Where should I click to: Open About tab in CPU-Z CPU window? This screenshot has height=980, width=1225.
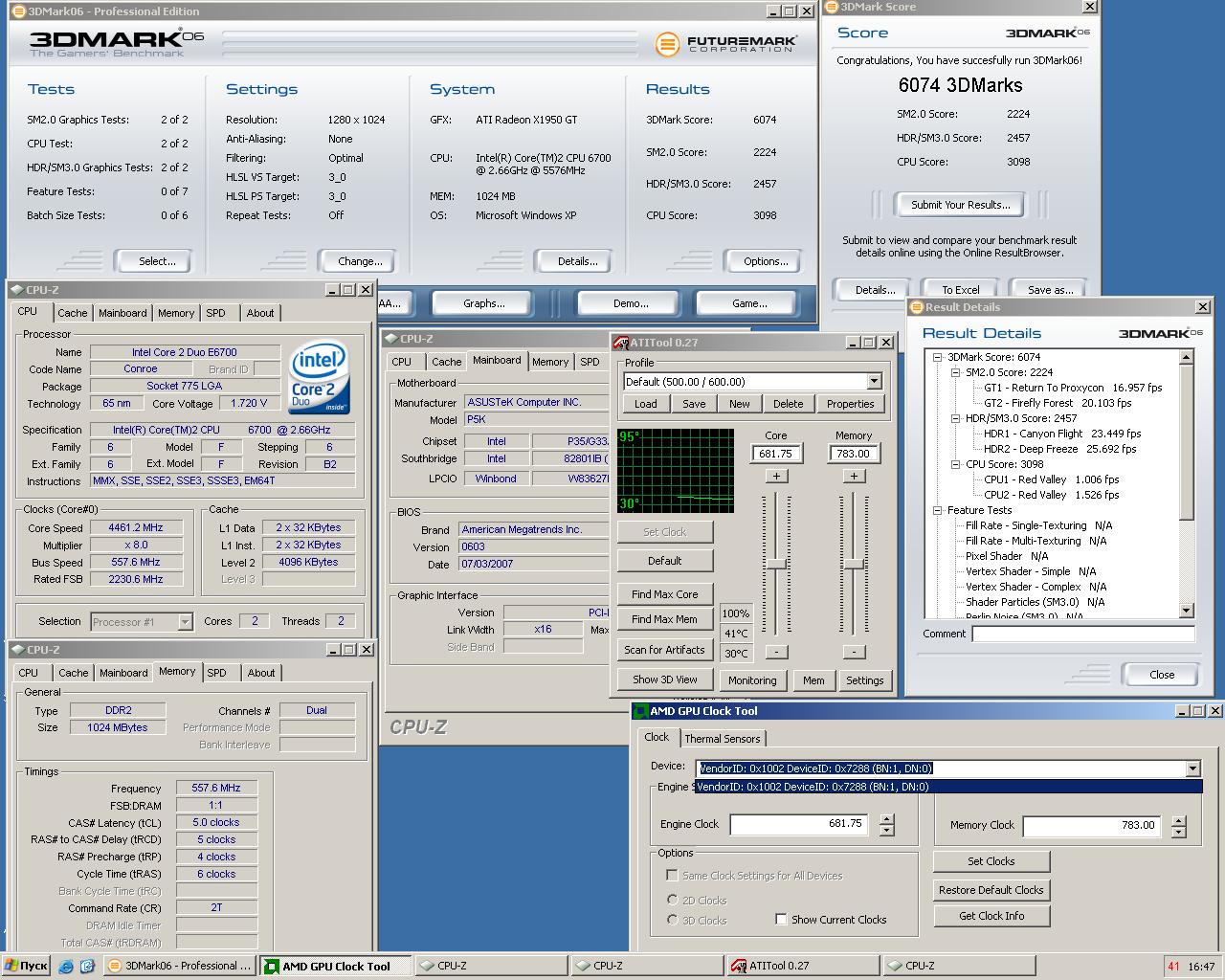tap(260, 313)
